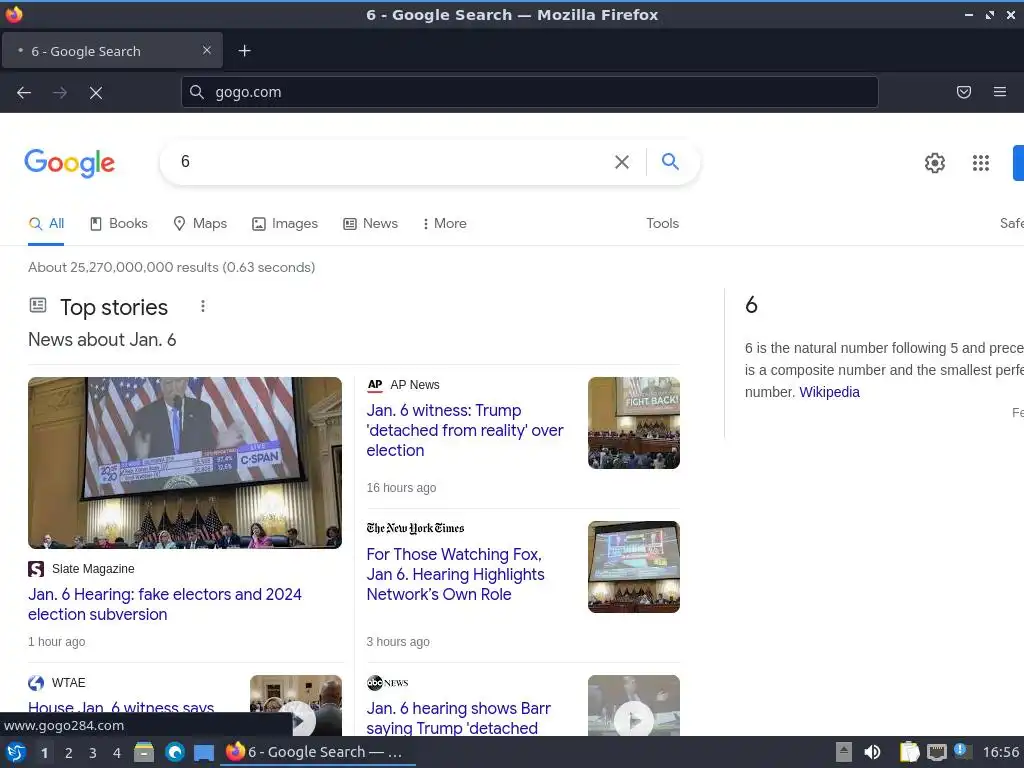Open the Tools filter button

click(x=662, y=223)
